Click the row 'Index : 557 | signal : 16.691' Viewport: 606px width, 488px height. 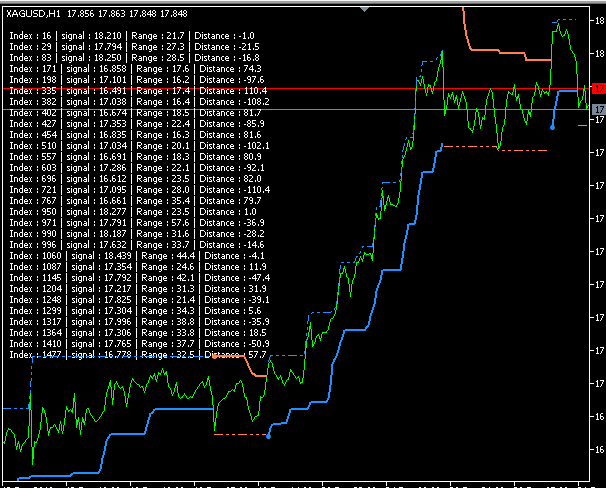(x=135, y=157)
